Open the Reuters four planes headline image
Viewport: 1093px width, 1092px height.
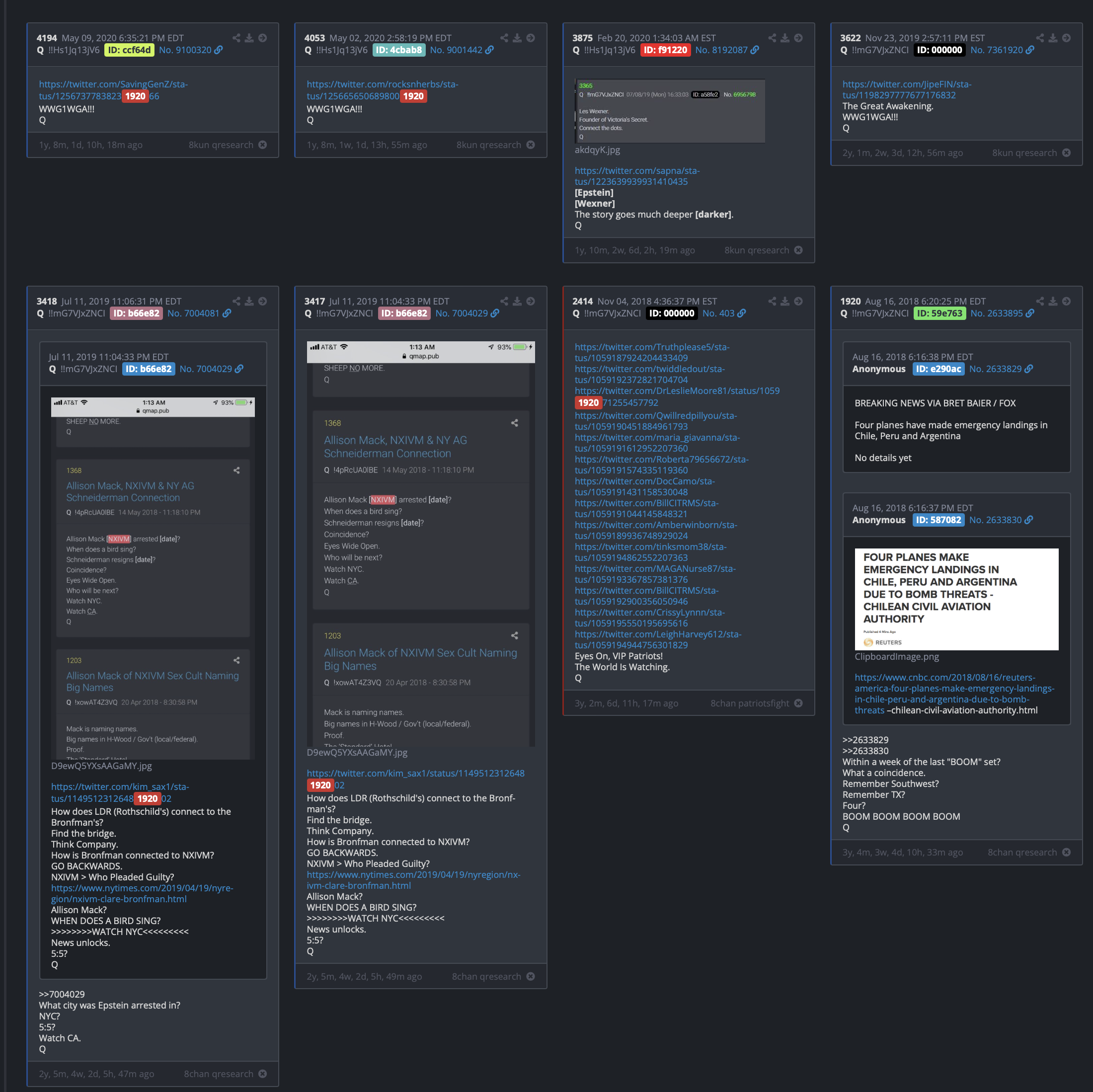(x=956, y=599)
